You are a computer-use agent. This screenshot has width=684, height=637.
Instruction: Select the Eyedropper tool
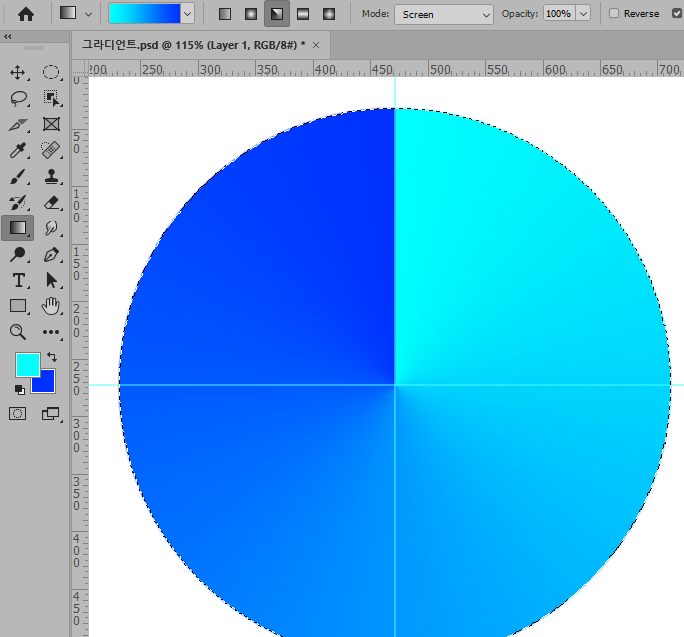[x=18, y=151]
